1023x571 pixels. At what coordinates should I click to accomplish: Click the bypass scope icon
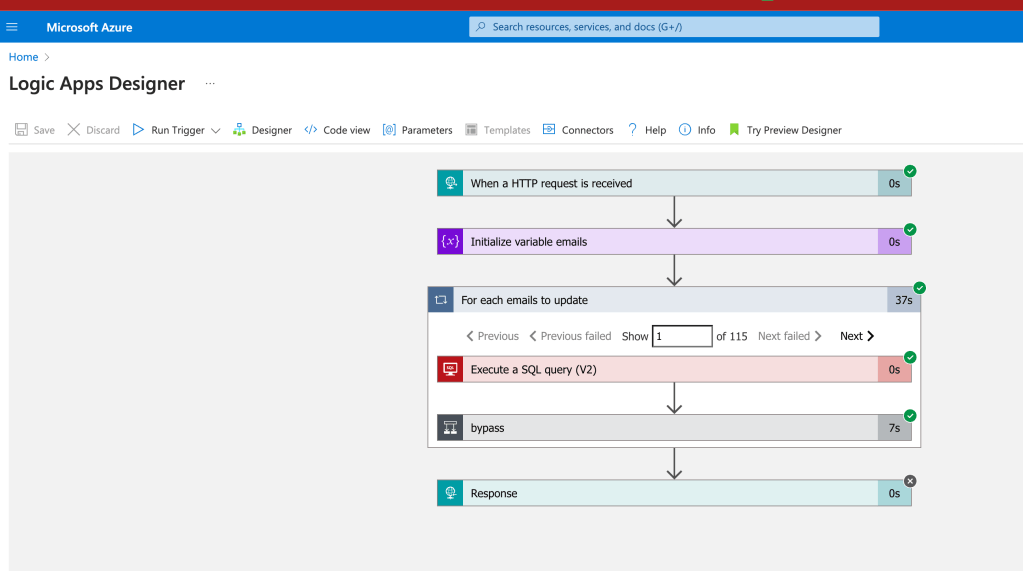(x=450, y=428)
